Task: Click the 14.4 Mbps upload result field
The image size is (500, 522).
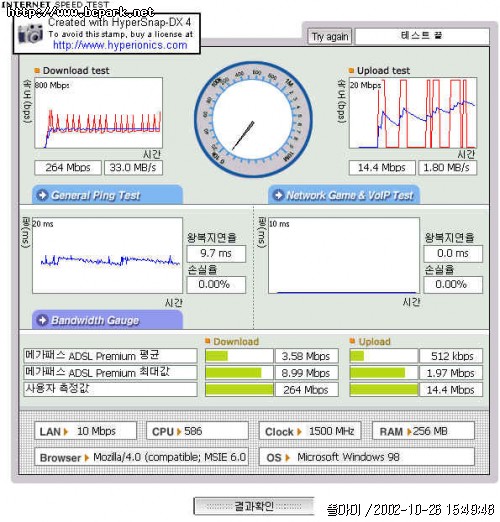Action: point(382,168)
